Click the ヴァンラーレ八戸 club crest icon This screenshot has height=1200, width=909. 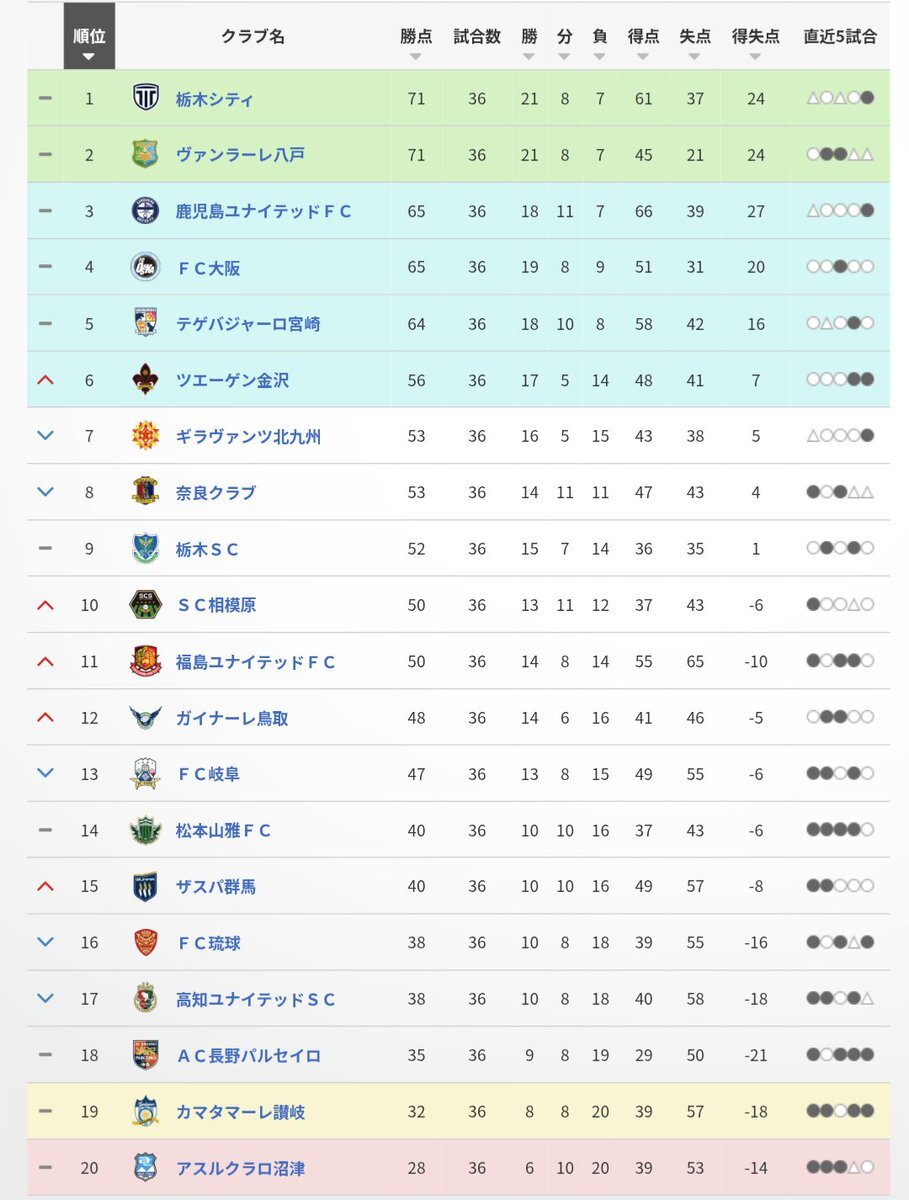(145, 154)
